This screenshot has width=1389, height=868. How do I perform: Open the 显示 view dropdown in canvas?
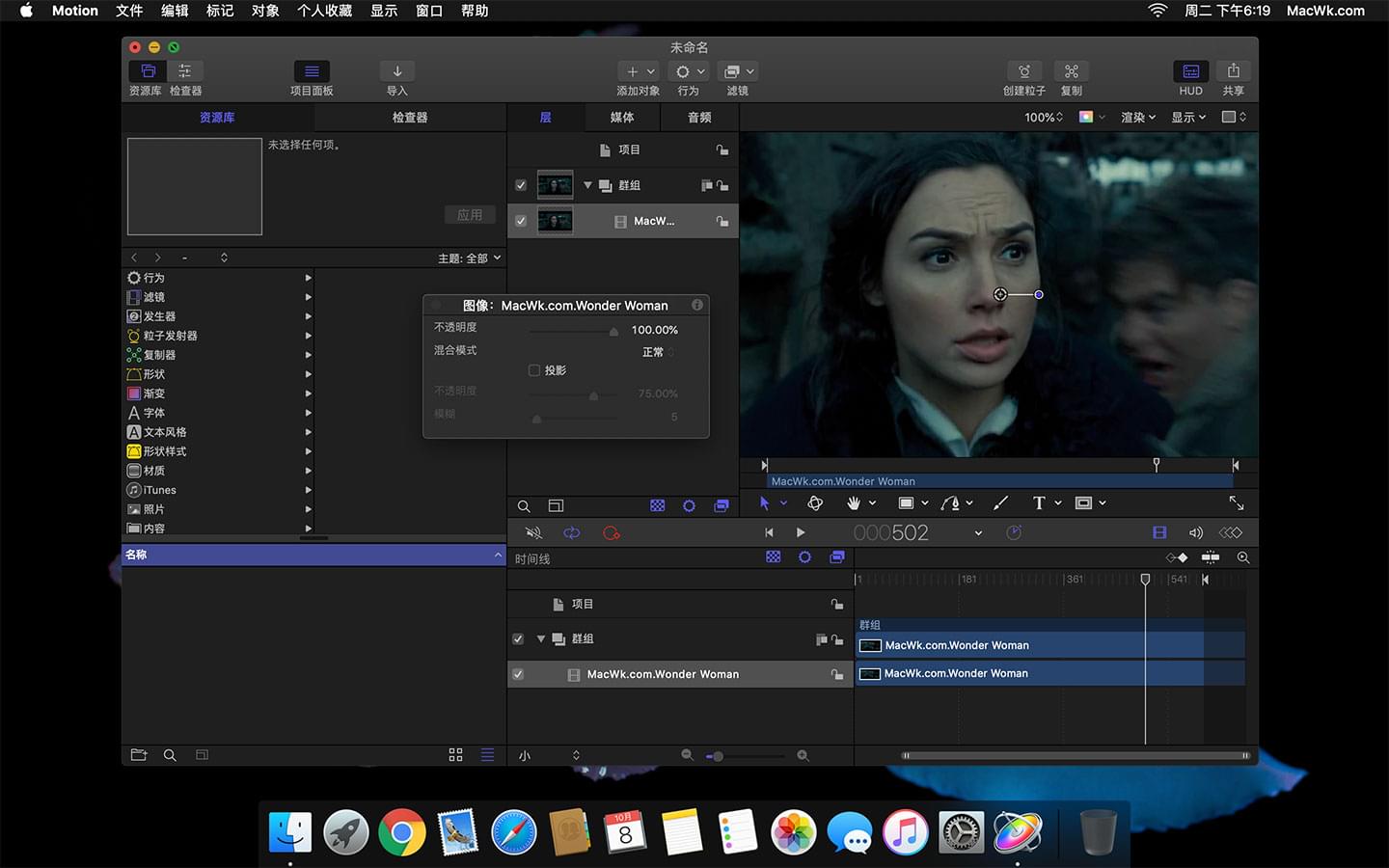(x=1188, y=117)
